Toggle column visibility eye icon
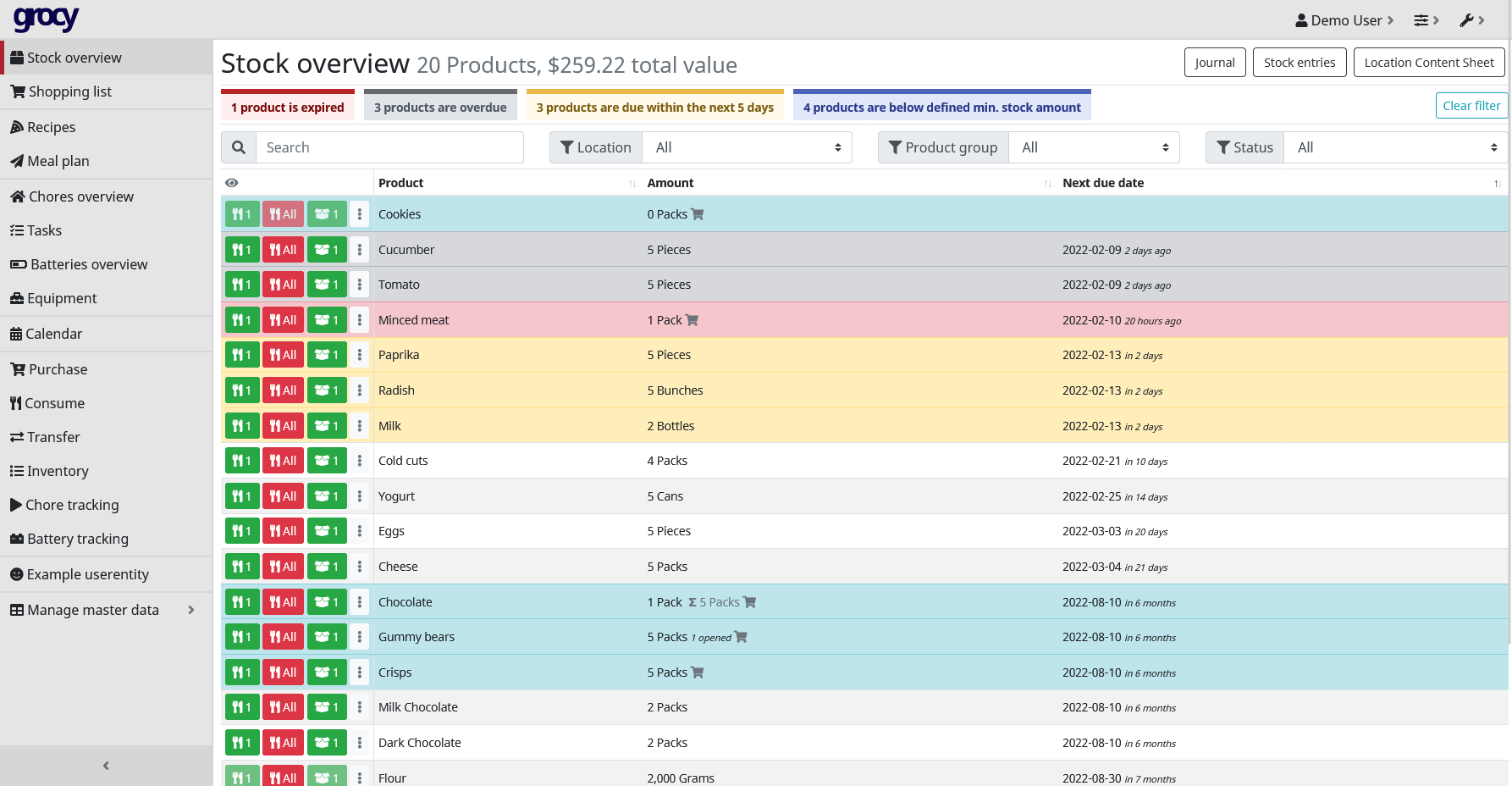This screenshot has width=1512, height=786. tap(232, 183)
